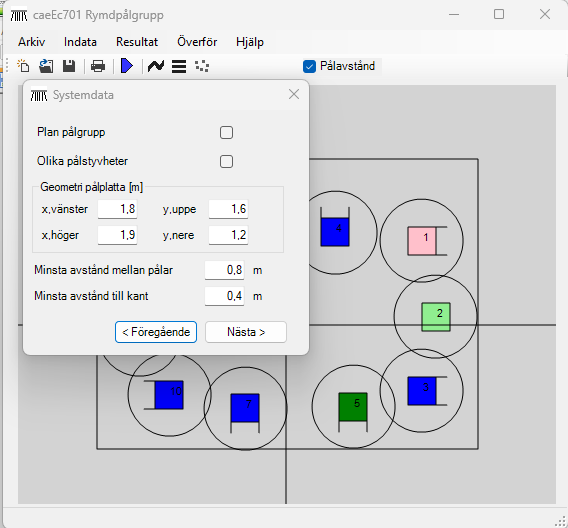Edit Minsta avstånd mellan pålar field
The height and width of the screenshot is (528, 568).
click(224, 270)
